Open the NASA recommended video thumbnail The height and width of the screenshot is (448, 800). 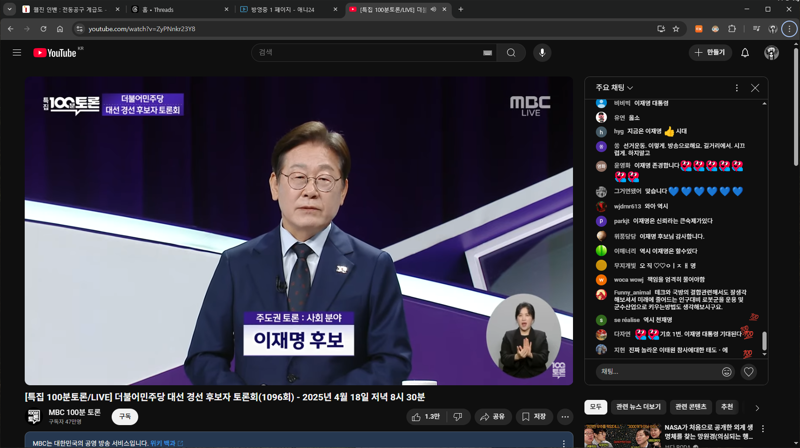tap(621, 436)
